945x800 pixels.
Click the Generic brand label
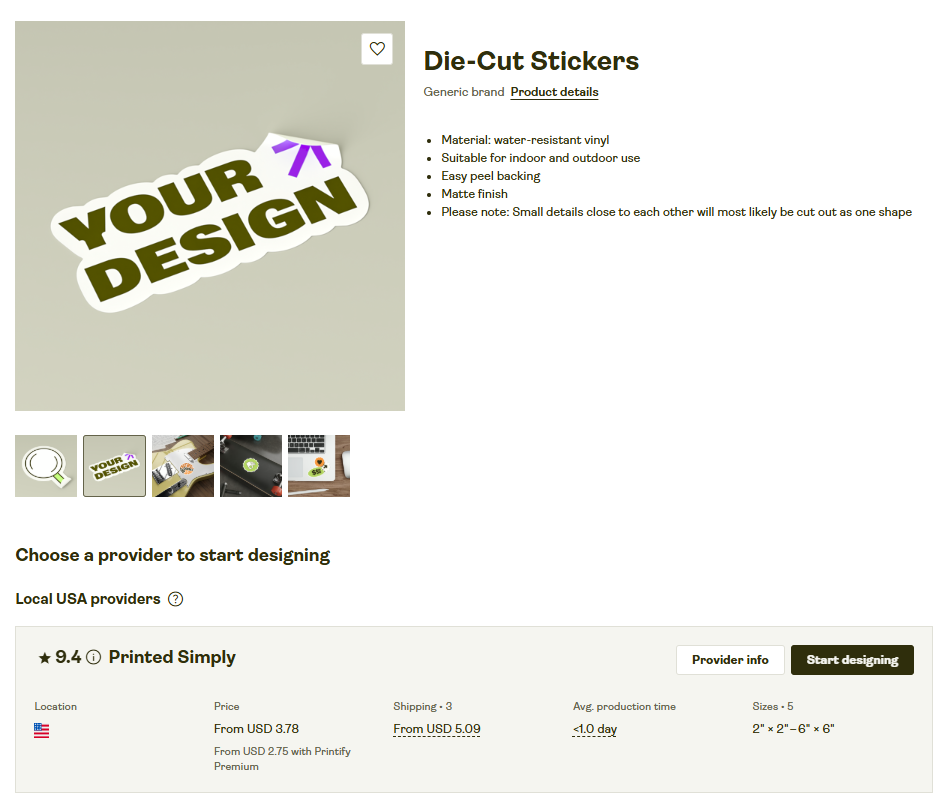tap(463, 92)
